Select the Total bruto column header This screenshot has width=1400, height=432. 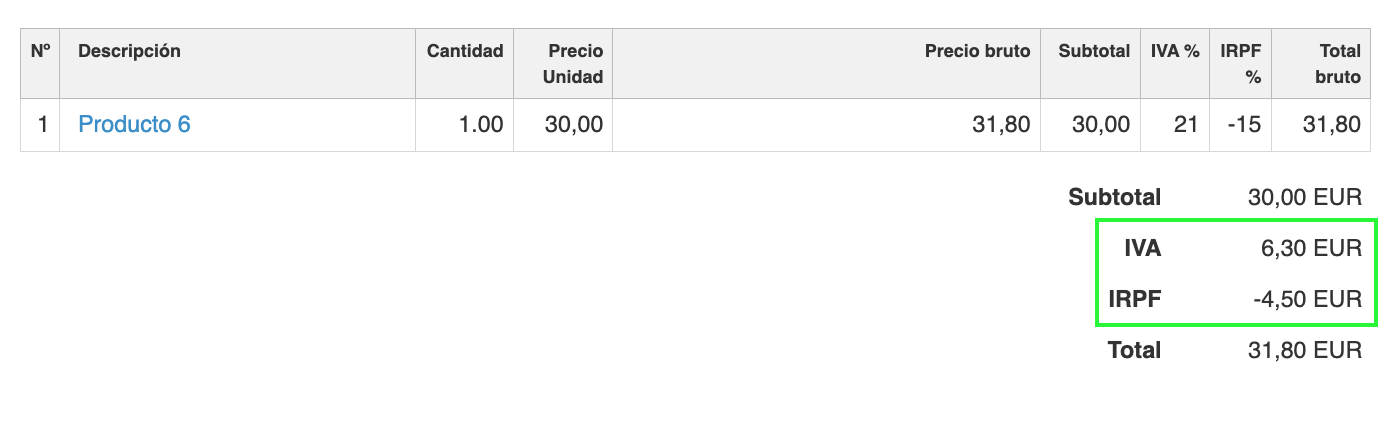[x=1335, y=64]
